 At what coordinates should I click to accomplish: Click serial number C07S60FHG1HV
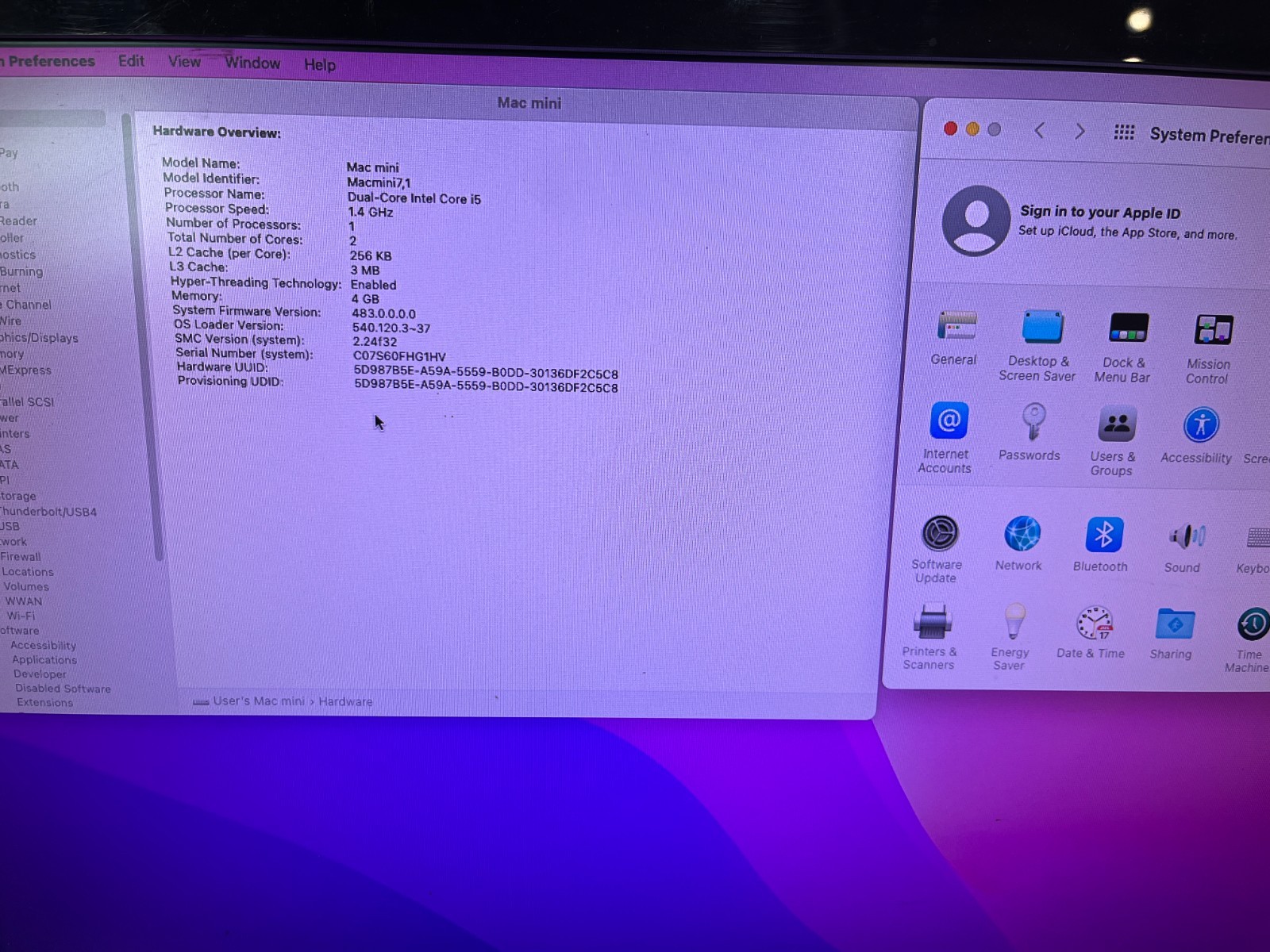[399, 357]
